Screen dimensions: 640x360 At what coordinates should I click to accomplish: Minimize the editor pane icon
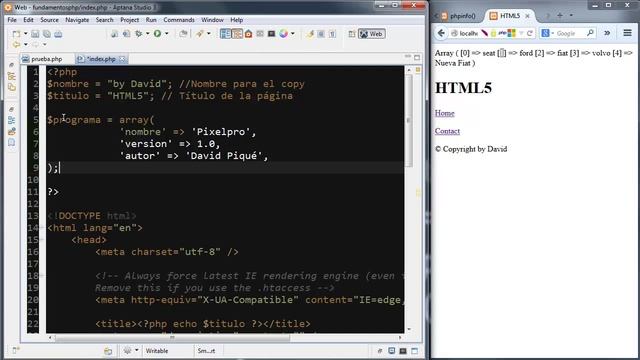click(408, 57)
